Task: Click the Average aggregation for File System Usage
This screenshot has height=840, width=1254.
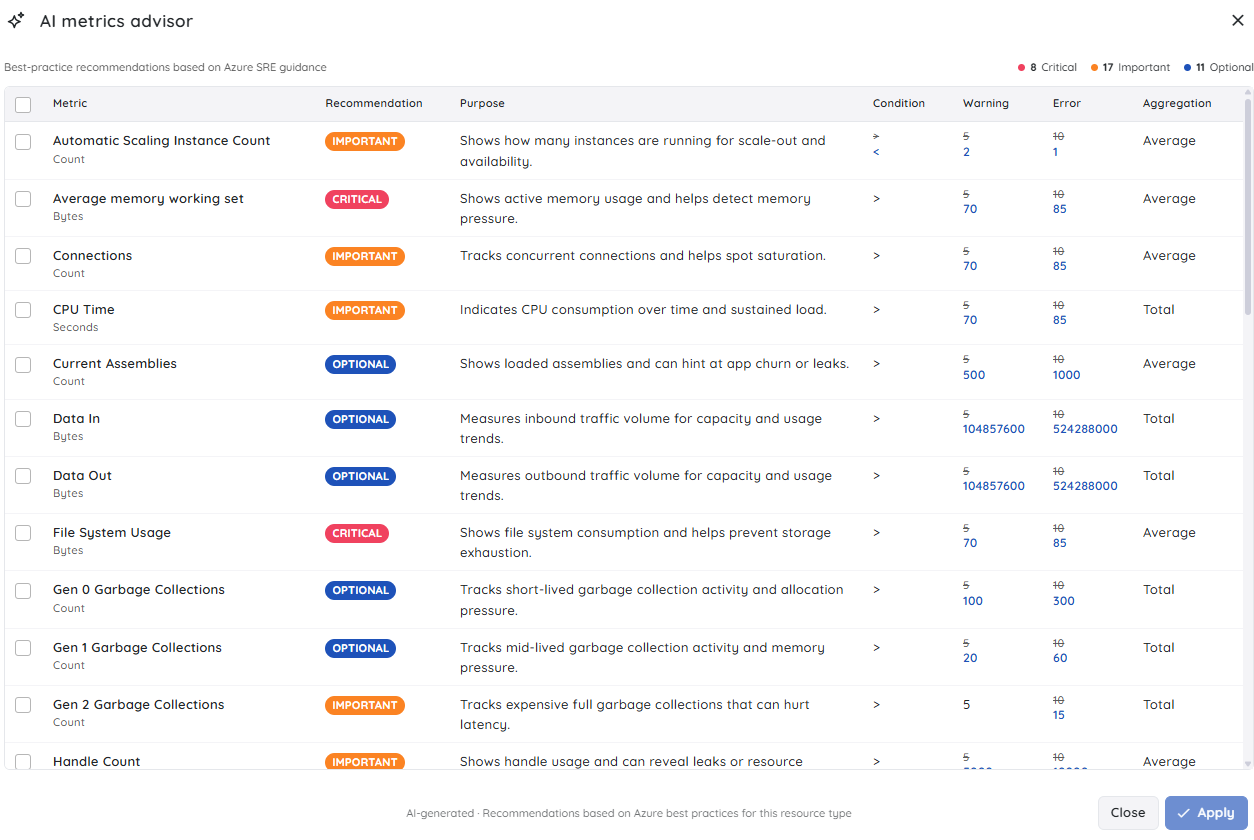Action: (1169, 533)
